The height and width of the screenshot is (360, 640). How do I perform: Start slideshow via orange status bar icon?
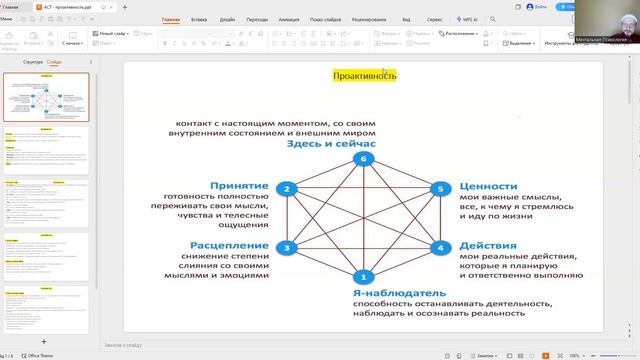545,356
